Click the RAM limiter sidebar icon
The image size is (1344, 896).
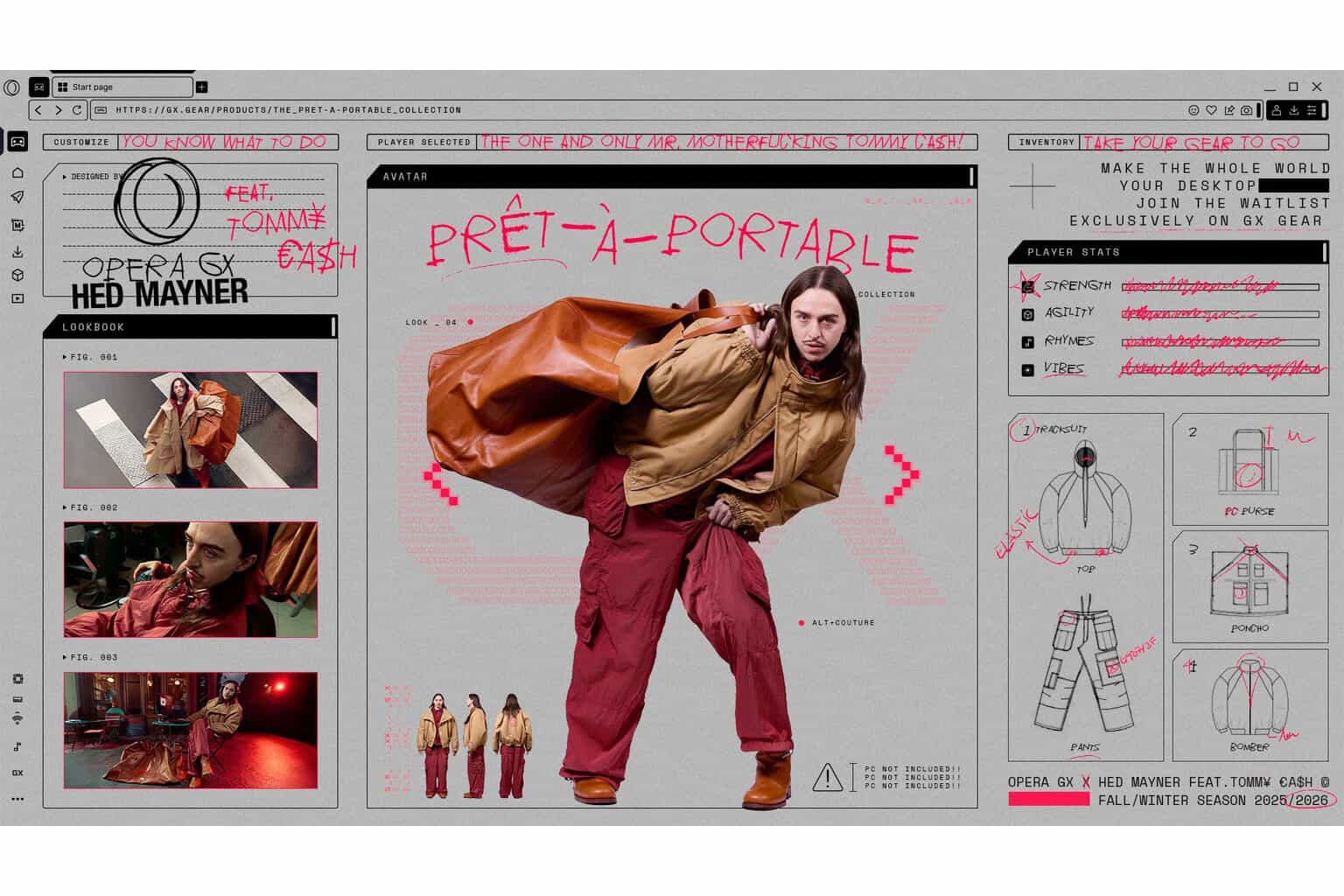coord(17,699)
